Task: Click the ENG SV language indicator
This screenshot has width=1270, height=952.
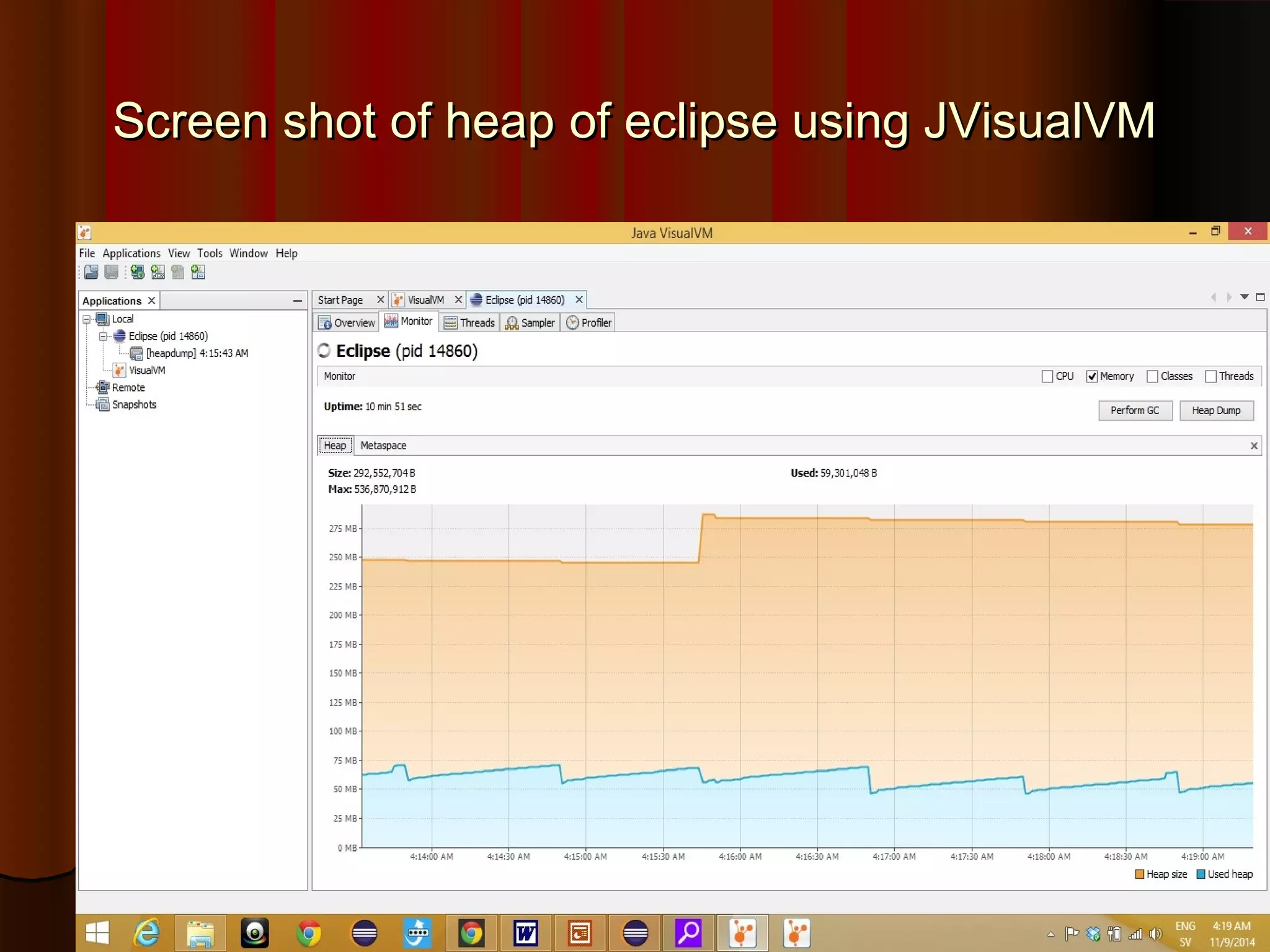Action: pos(1185,933)
